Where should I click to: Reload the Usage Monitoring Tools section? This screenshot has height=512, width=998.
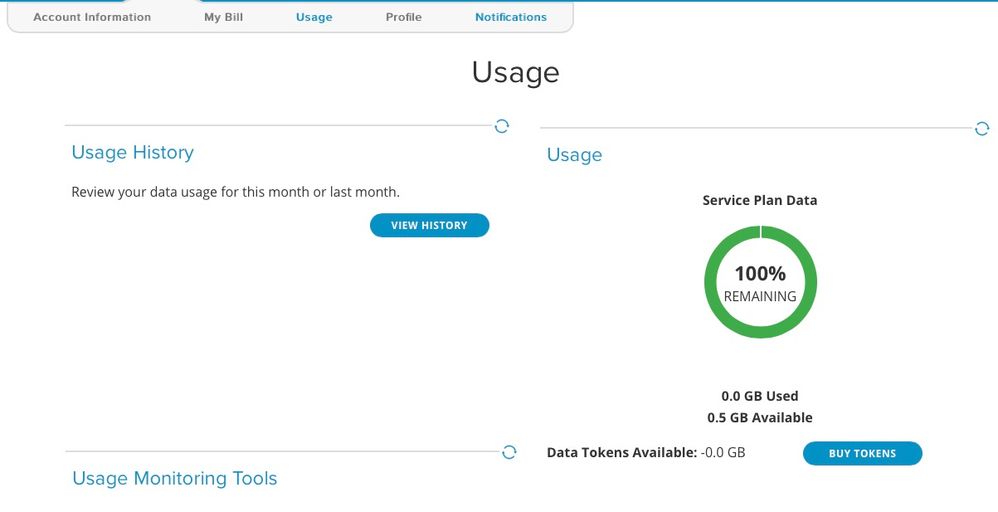pos(509,452)
